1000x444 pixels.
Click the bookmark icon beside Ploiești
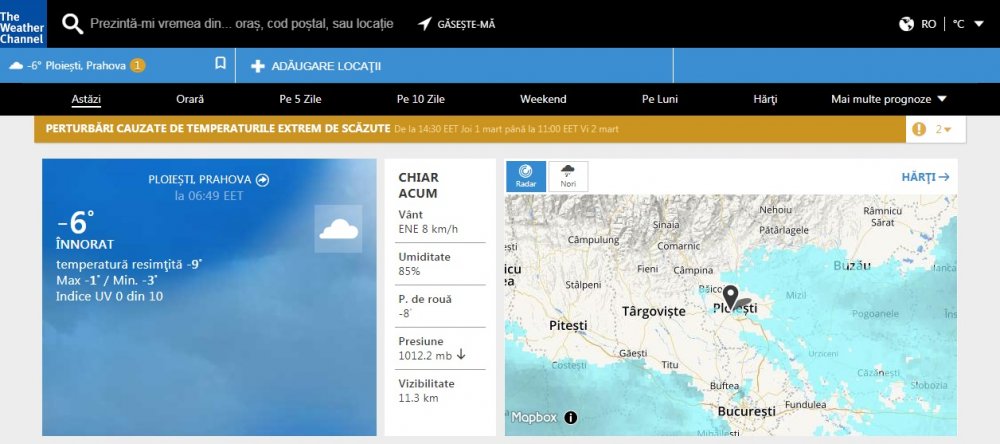[x=220, y=64]
